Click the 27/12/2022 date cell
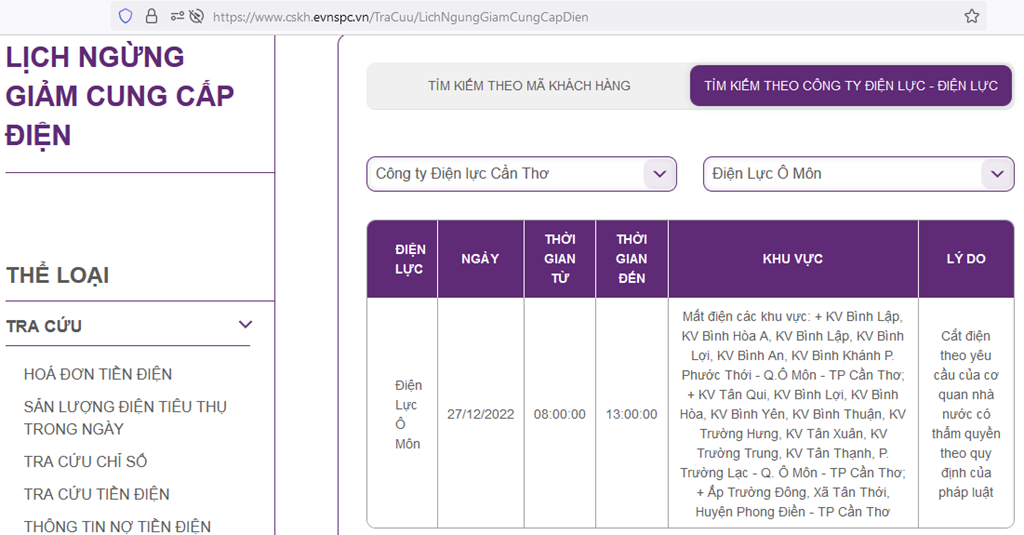Viewport: 1024px width, 535px height. click(480, 414)
